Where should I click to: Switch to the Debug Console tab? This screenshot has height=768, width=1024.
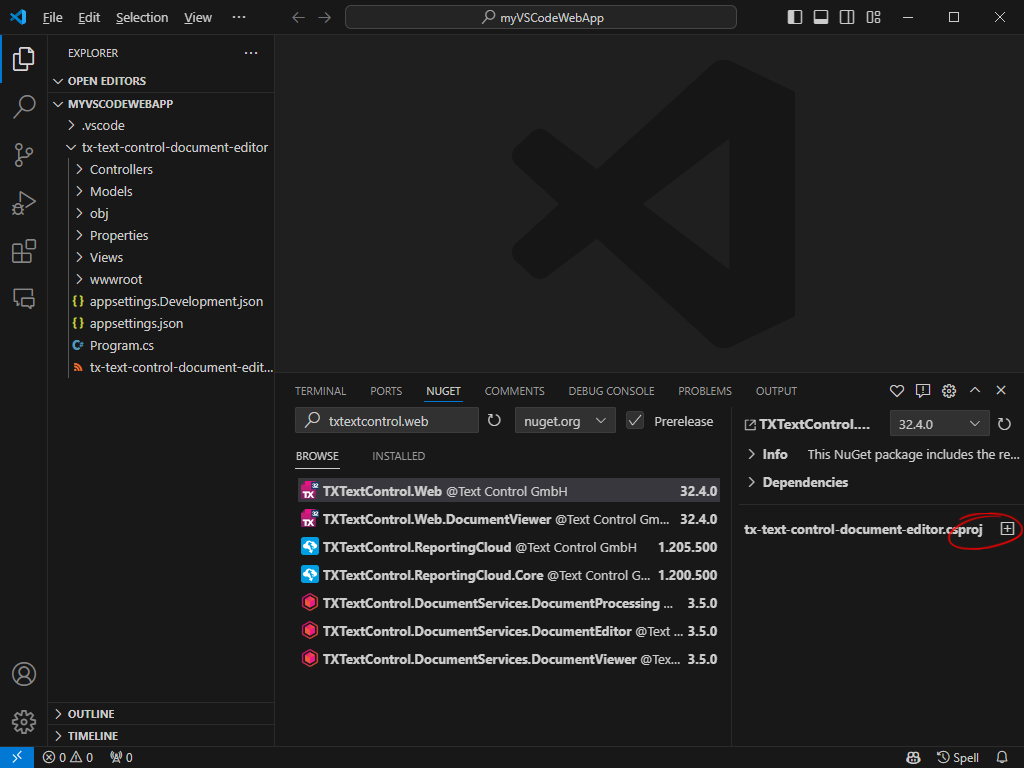click(611, 391)
